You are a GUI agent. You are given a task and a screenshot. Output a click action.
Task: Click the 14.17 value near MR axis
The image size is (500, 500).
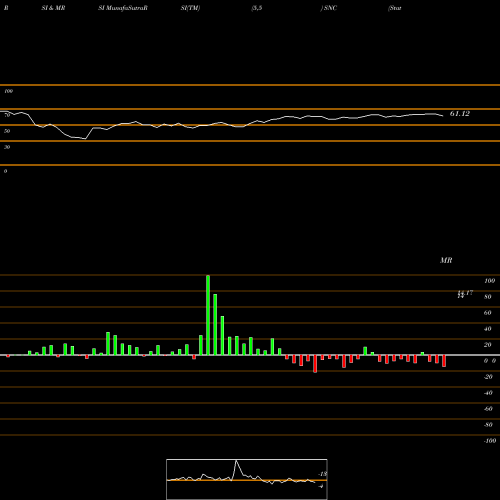pyautogui.click(x=465, y=293)
